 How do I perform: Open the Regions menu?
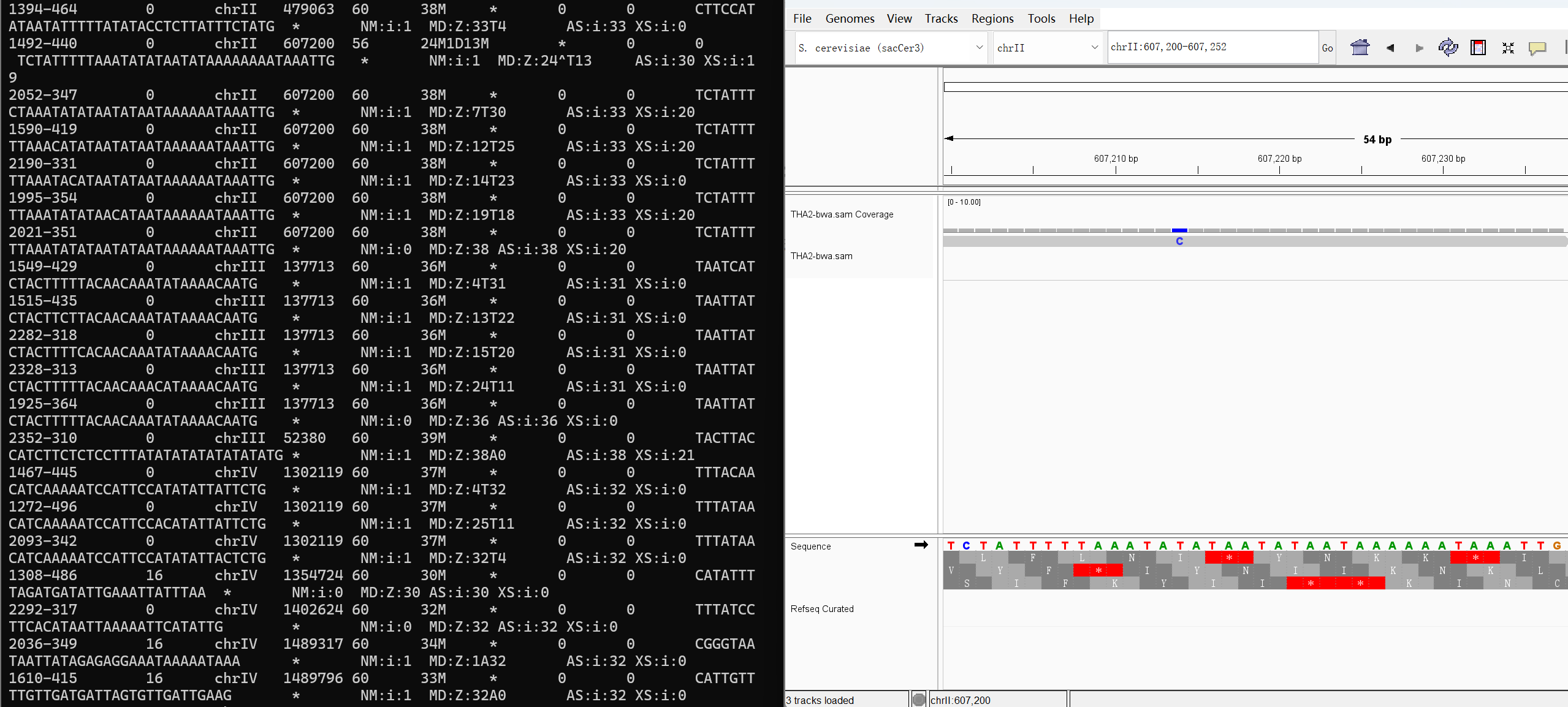point(992,18)
